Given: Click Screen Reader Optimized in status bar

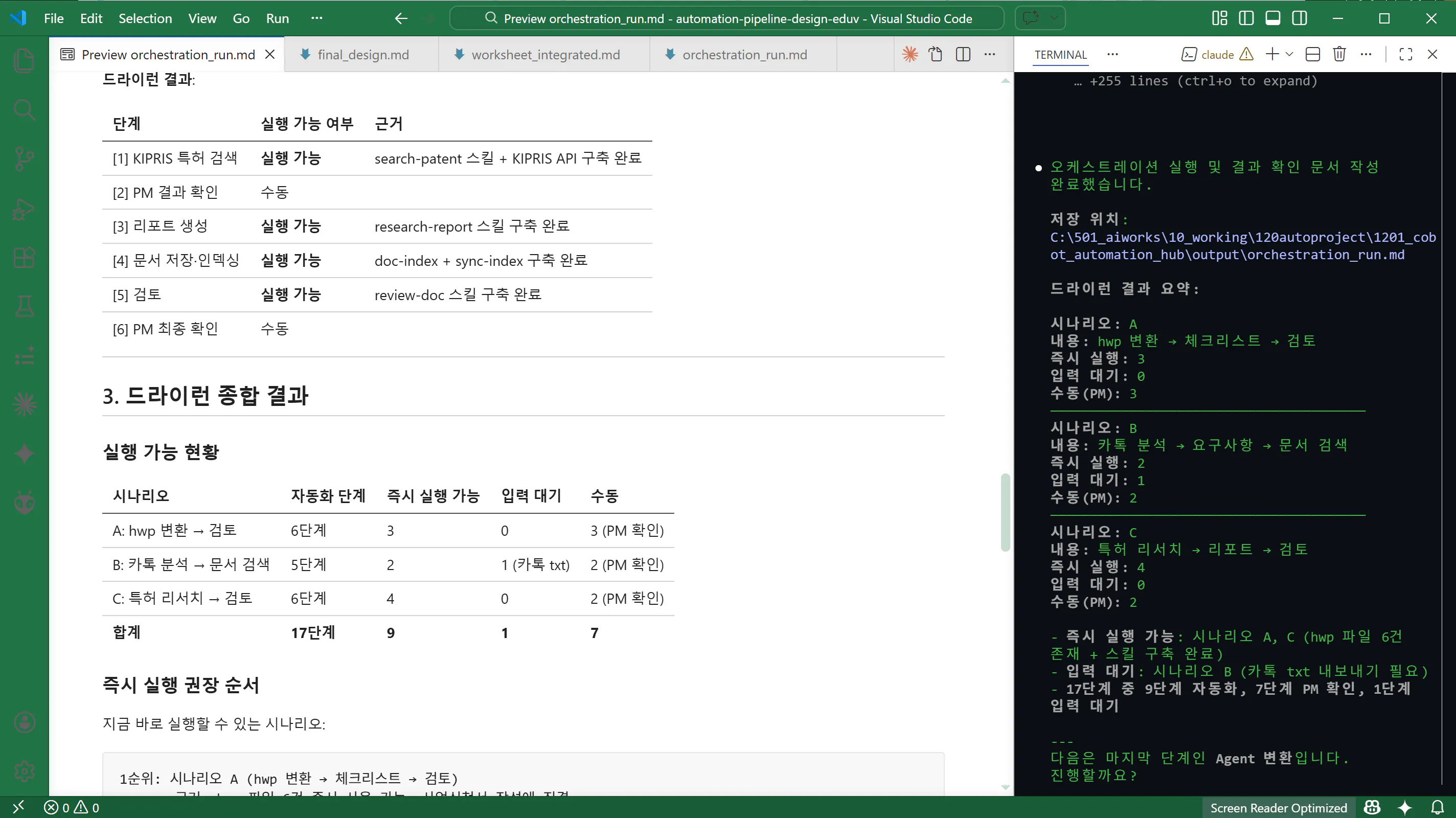Looking at the screenshot, I should pyautogui.click(x=1279, y=808).
